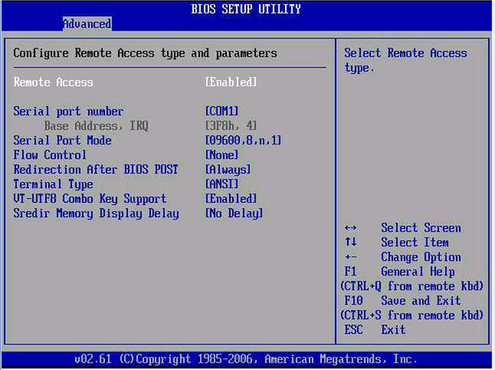Open the Flow Control [None] value
The image size is (495, 370).
point(222,155)
